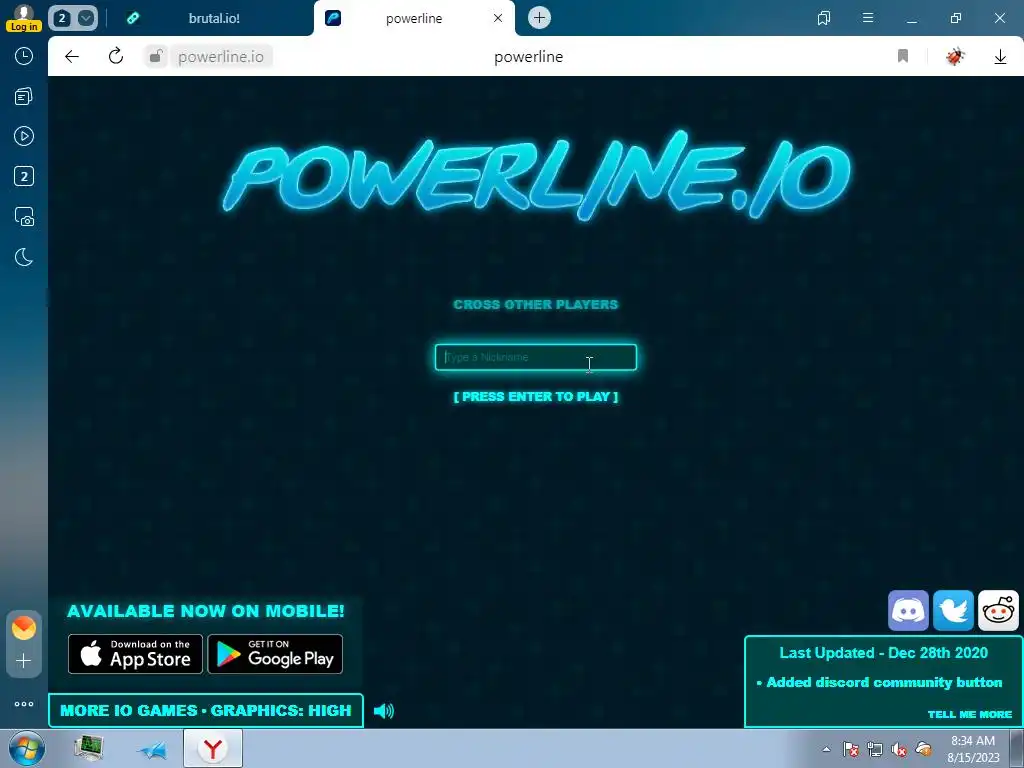This screenshot has width=1024, height=768.
Task: Open the ladybug extension icon
Action: 955,57
